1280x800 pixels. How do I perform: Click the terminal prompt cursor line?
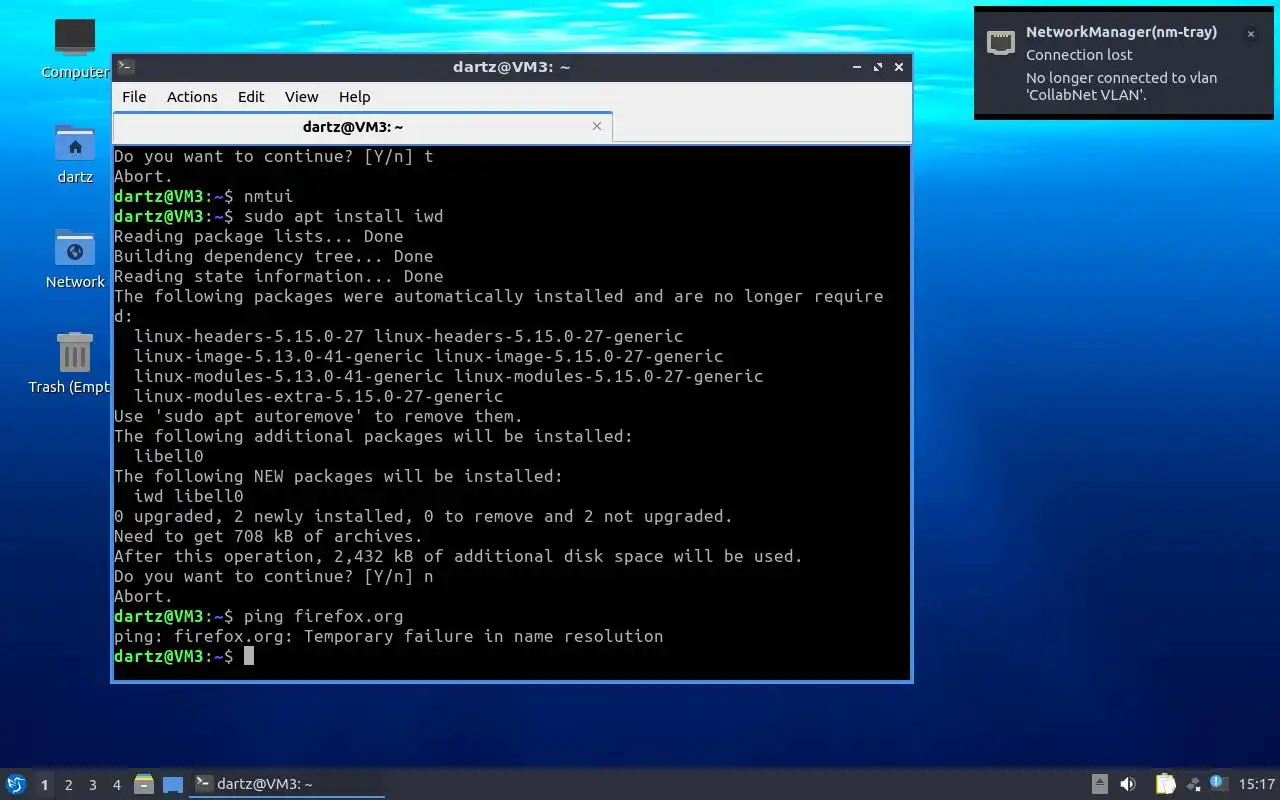184,656
